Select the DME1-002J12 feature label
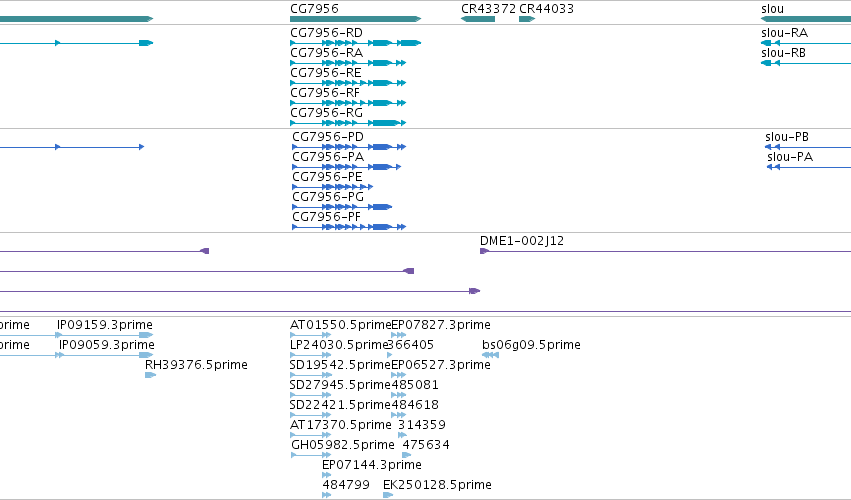The image size is (851, 500). (522, 240)
